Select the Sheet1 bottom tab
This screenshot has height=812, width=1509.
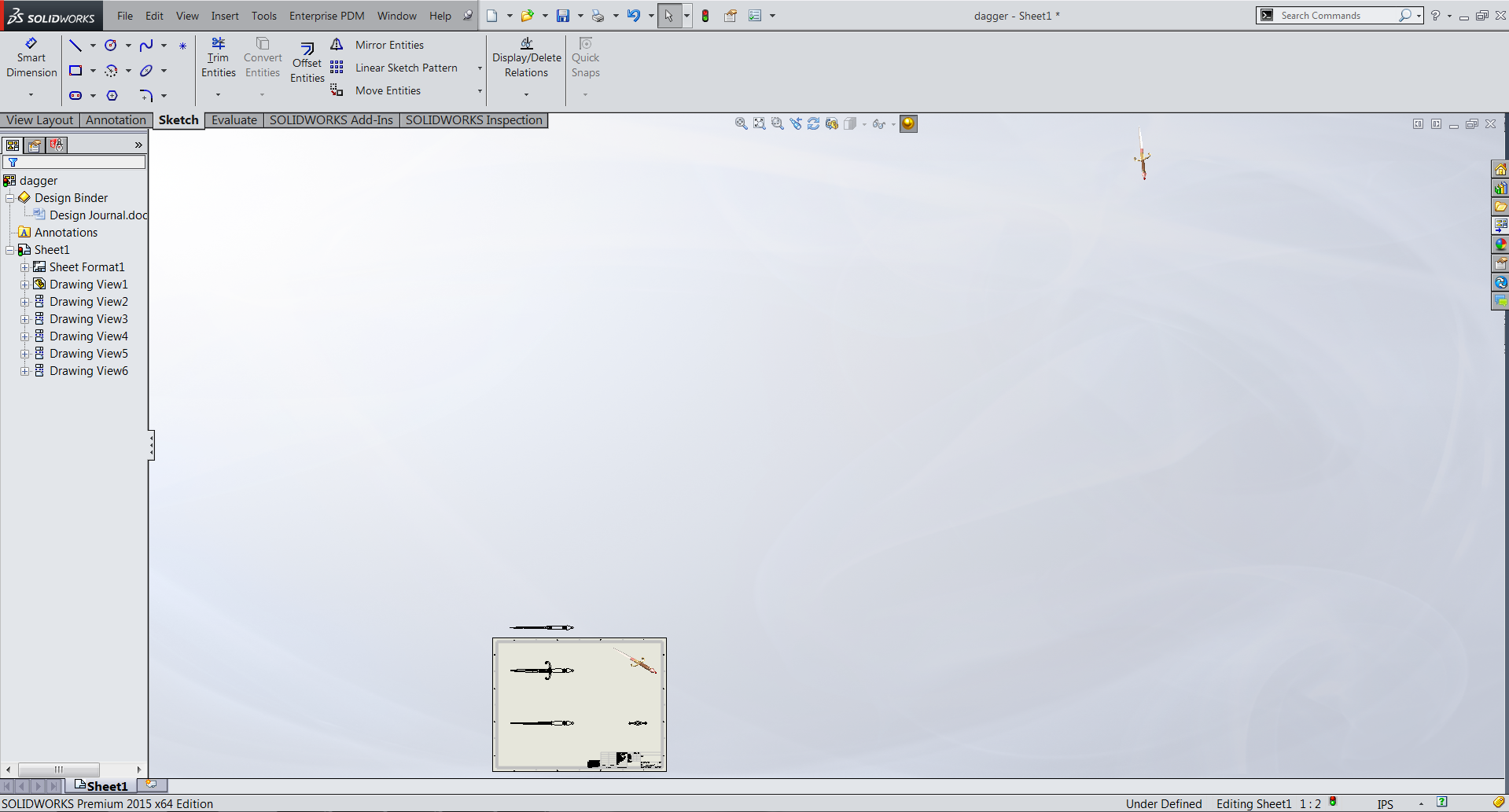[x=101, y=786]
